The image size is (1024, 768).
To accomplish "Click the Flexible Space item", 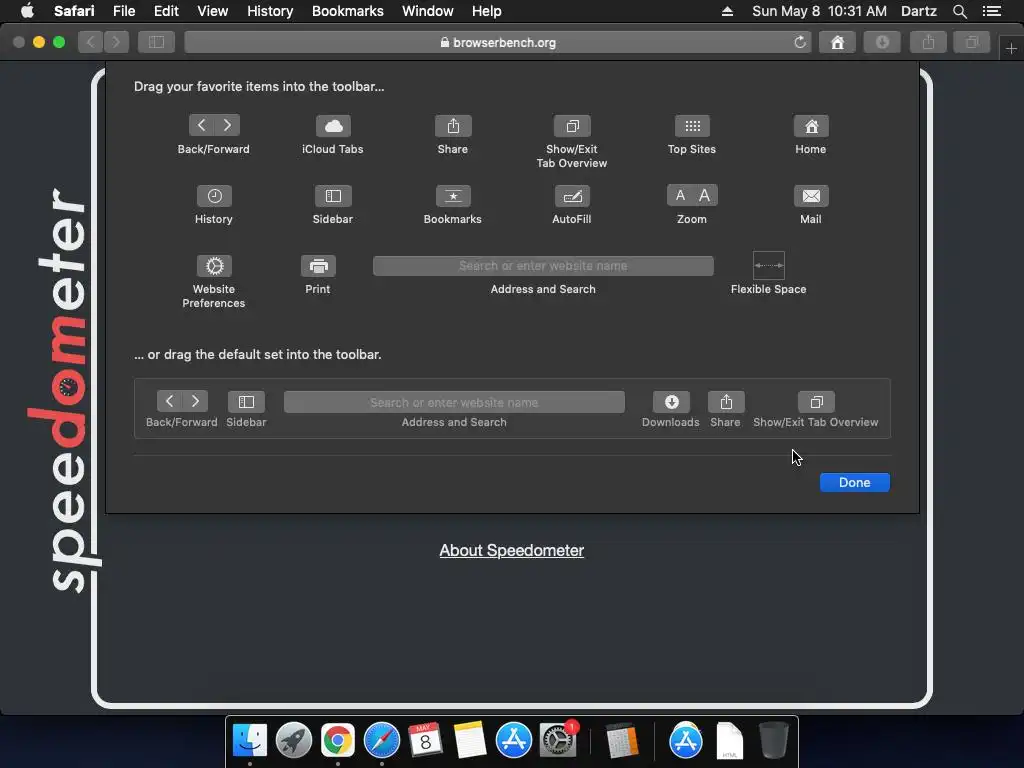I will pos(769,265).
